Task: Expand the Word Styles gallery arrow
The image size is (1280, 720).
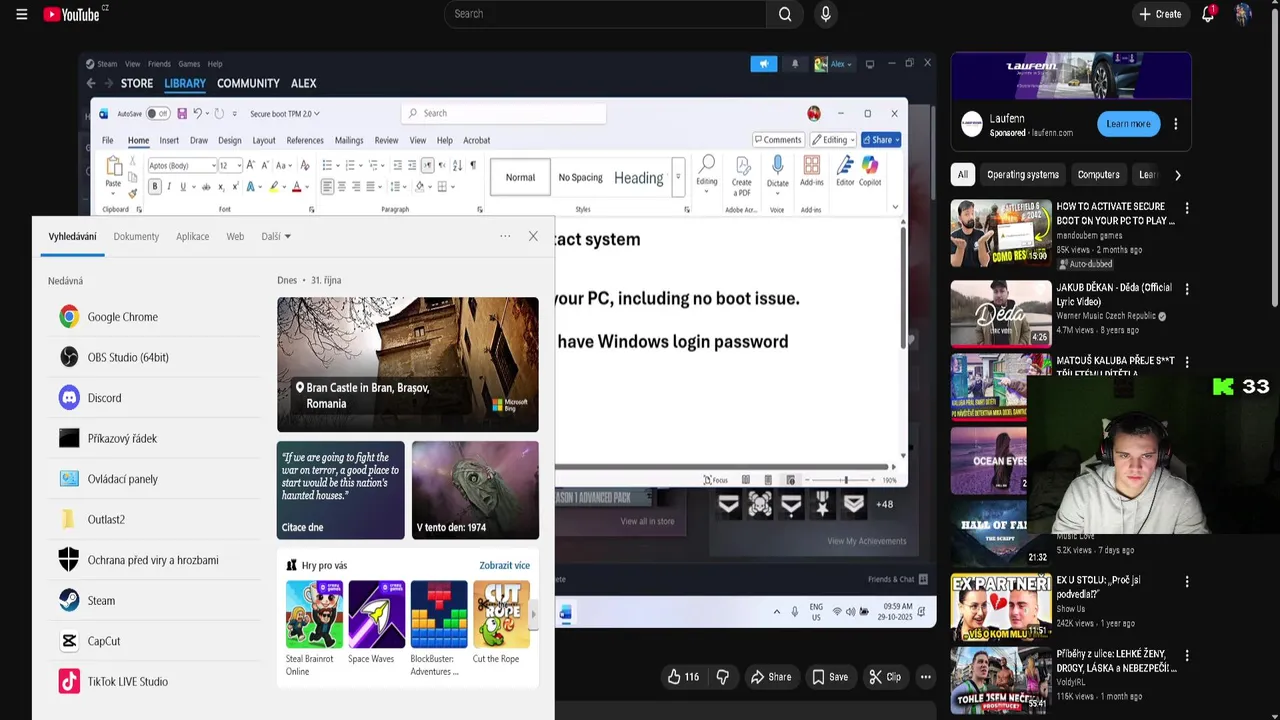Action: [678, 177]
